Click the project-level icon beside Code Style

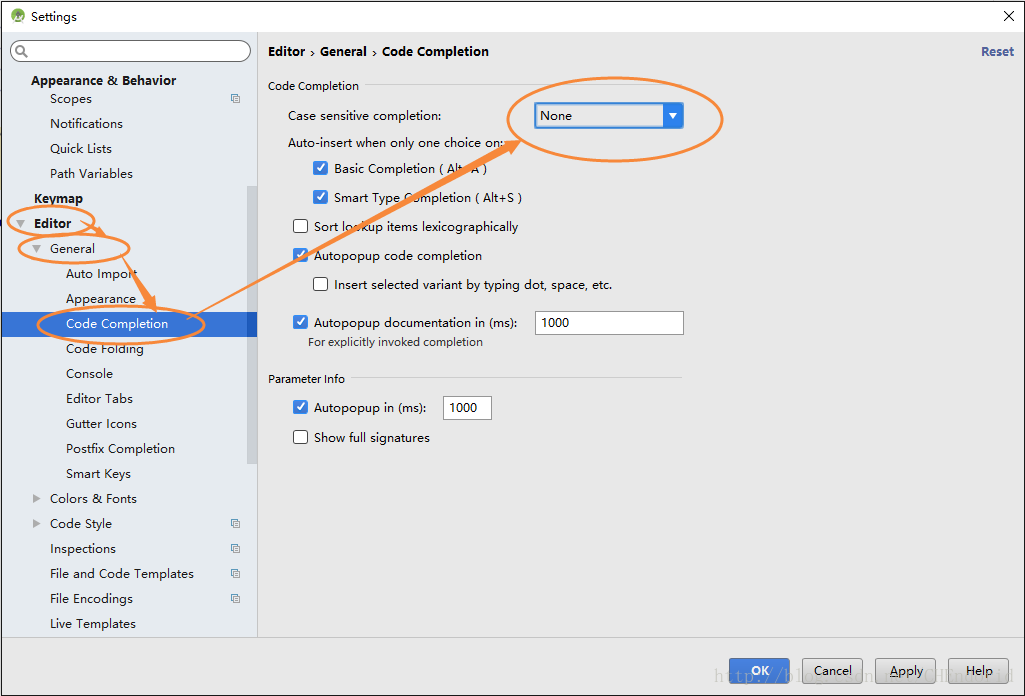[x=235, y=524]
